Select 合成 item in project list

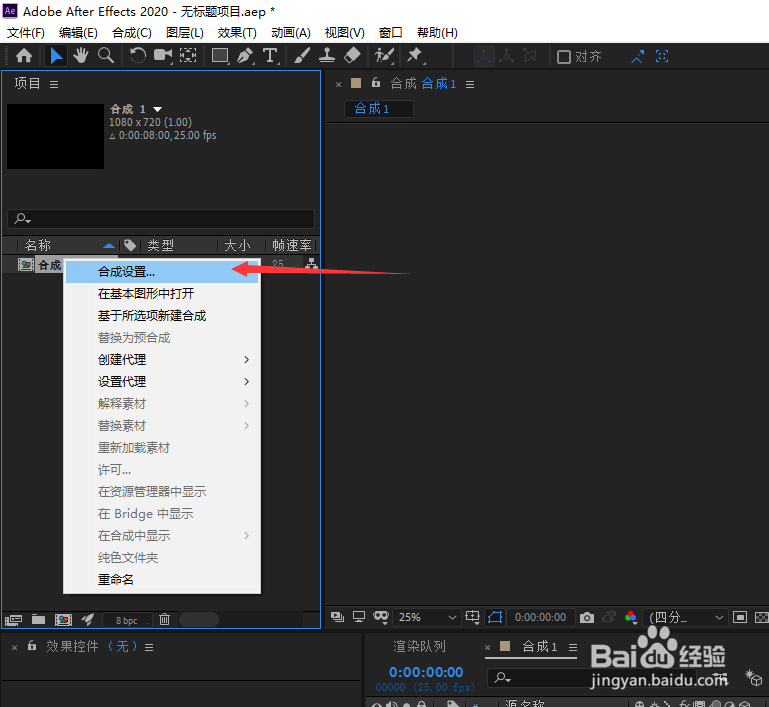click(50, 265)
